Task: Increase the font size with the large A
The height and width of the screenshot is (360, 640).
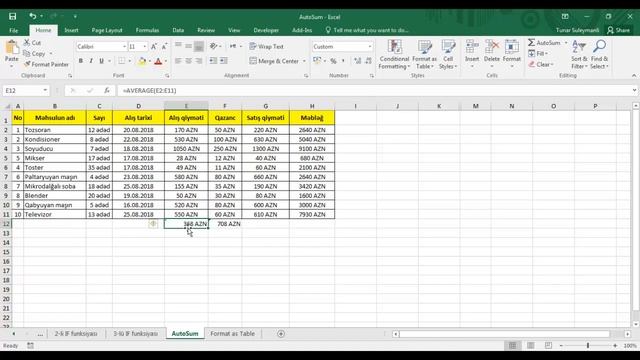Action: pos(154,47)
